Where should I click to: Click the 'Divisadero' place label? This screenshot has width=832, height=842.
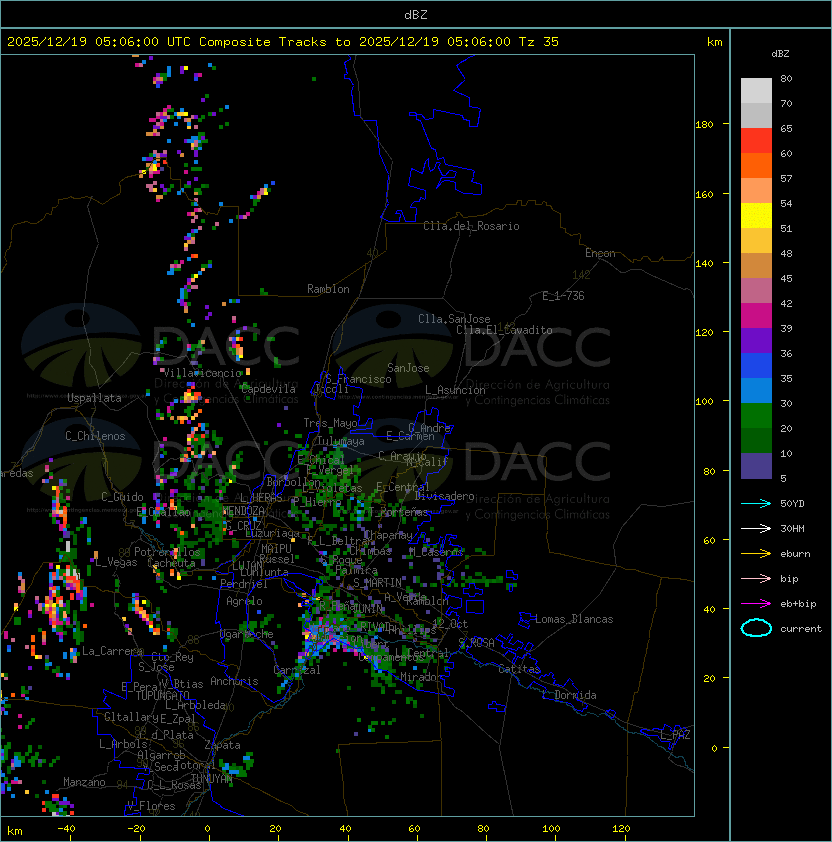click(444, 496)
